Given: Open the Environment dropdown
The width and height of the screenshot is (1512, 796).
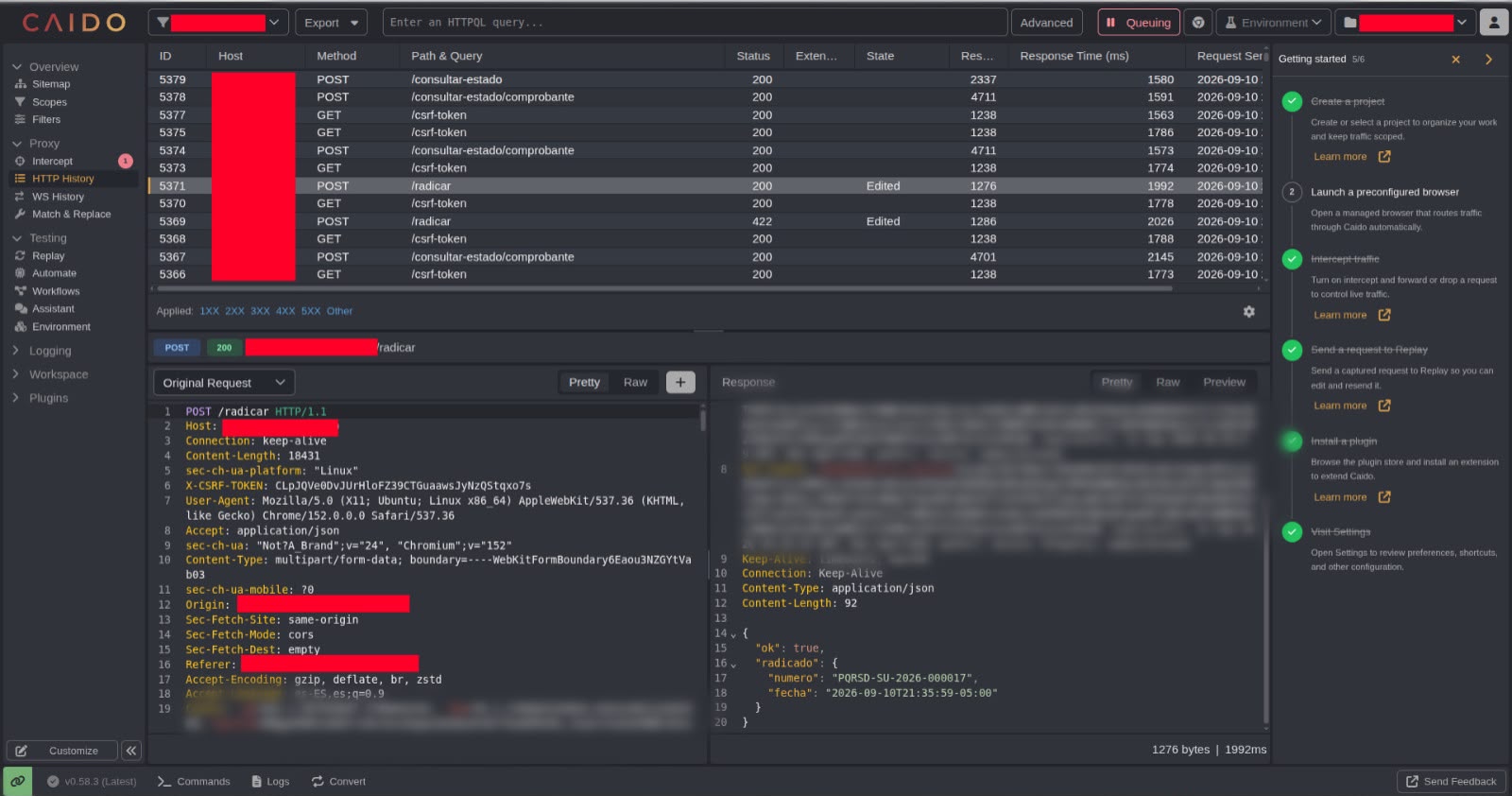Looking at the screenshot, I should point(1273,23).
